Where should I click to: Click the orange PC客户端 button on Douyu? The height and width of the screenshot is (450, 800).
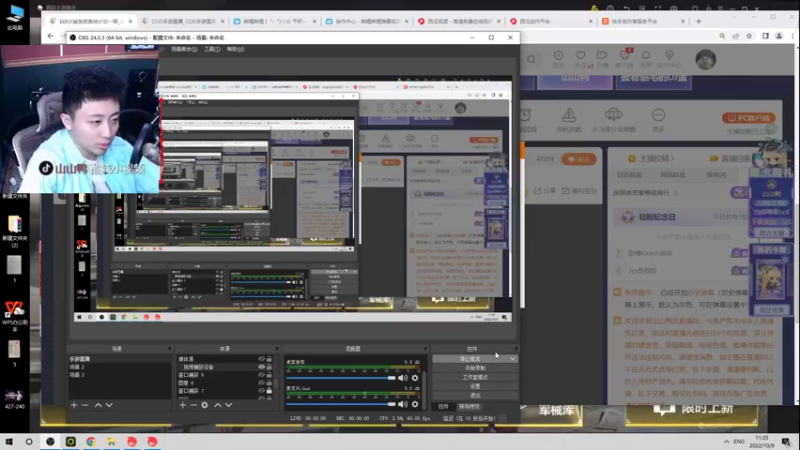tap(748, 118)
